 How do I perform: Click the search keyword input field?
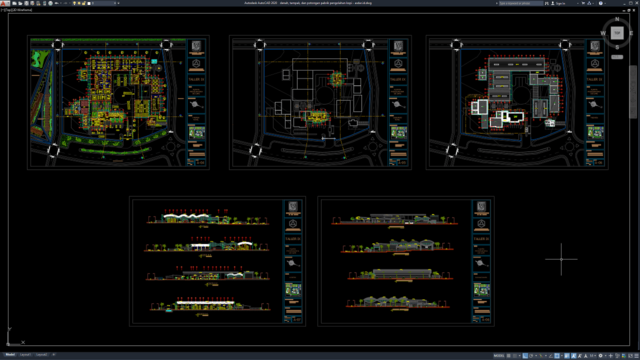pyautogui.click(x=521, y=3)
